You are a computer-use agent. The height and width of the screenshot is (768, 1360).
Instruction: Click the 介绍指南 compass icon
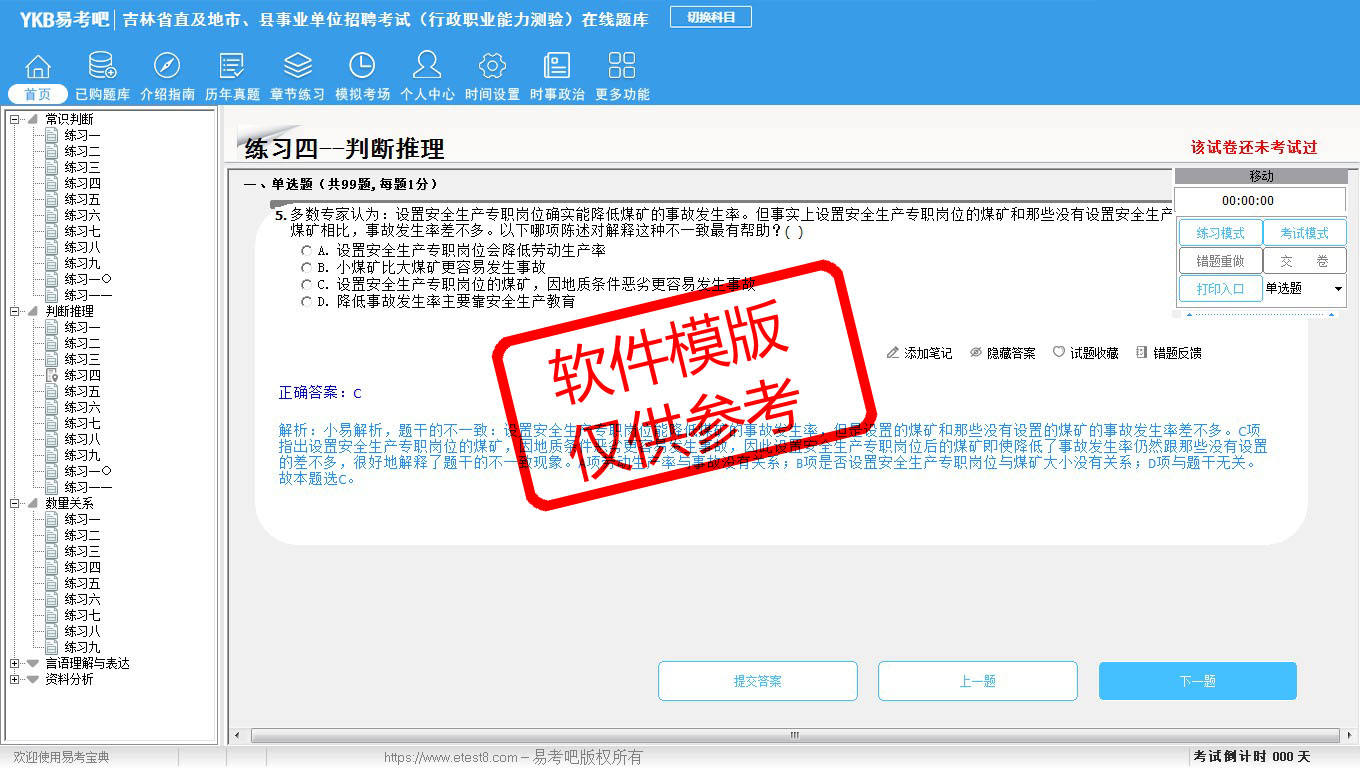(167, 67)
